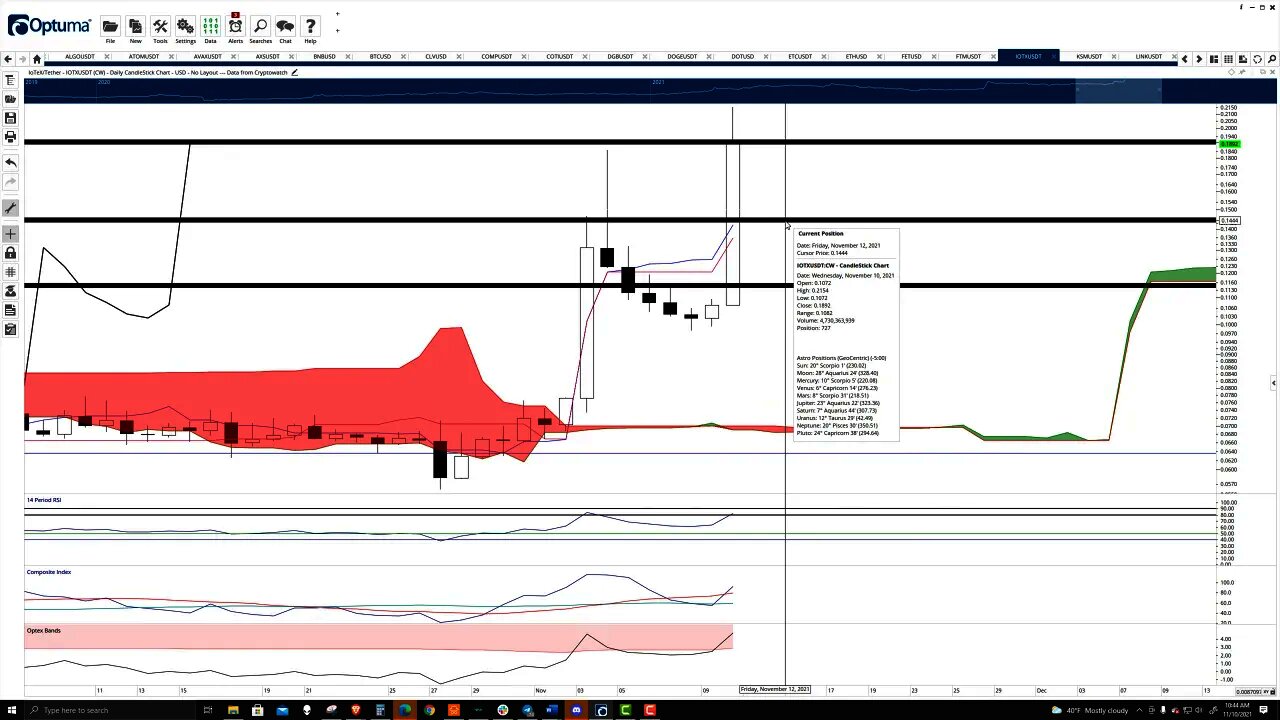This screenshot has height=720, width=1280.
Task: Open the Tools icon
Action: 160,26
